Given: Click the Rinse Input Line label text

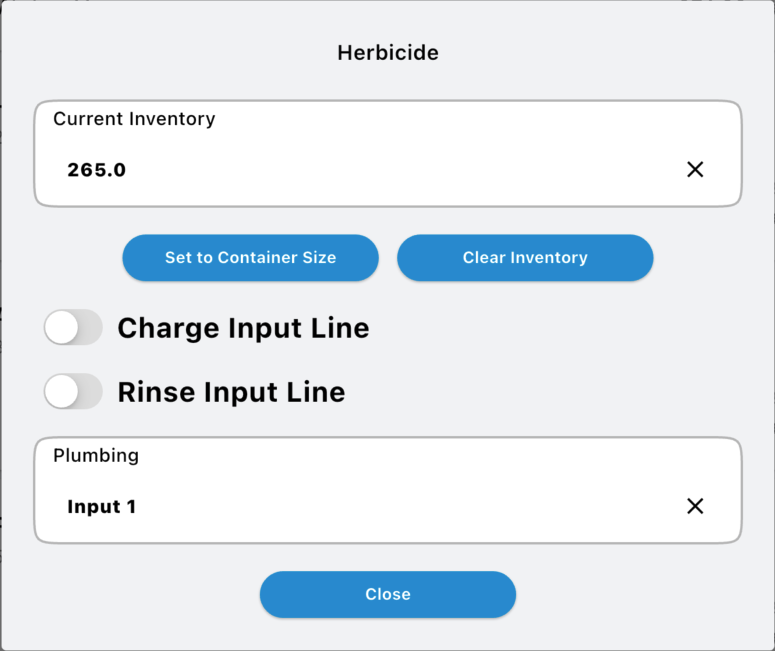Looking at the screenshot, I should pos(231,391).
